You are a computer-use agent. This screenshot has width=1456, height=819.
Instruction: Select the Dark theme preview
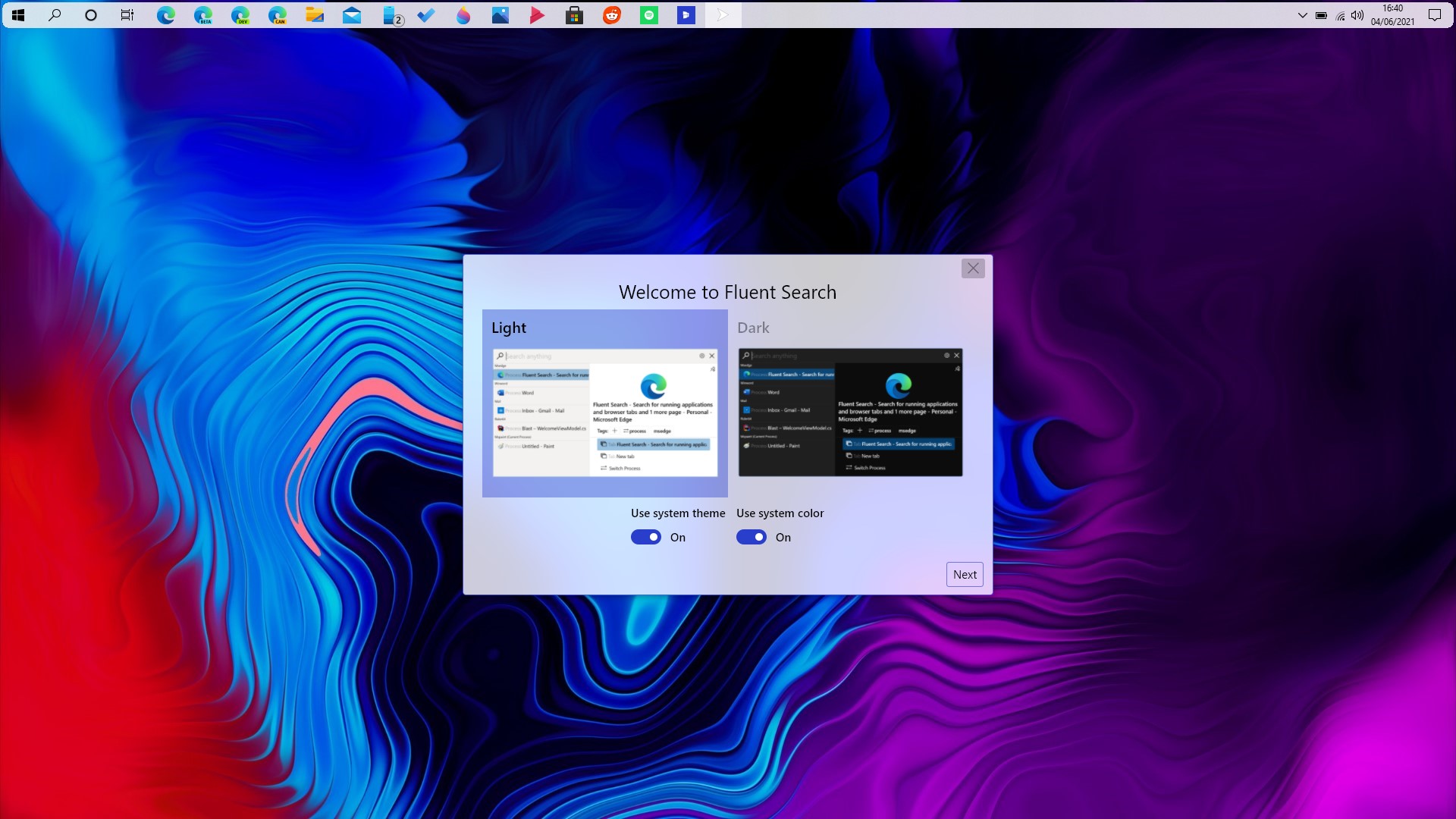point(850,403)
